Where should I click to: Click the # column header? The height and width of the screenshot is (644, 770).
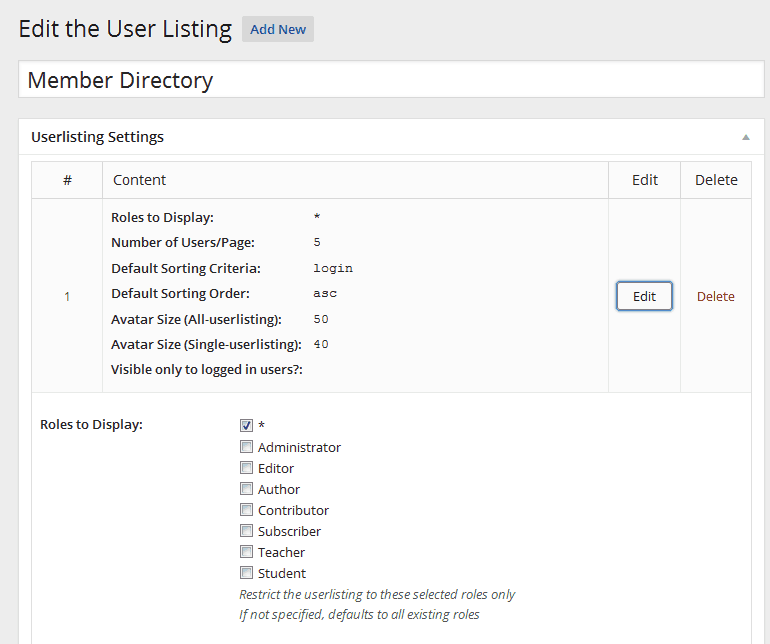[67, 180]
